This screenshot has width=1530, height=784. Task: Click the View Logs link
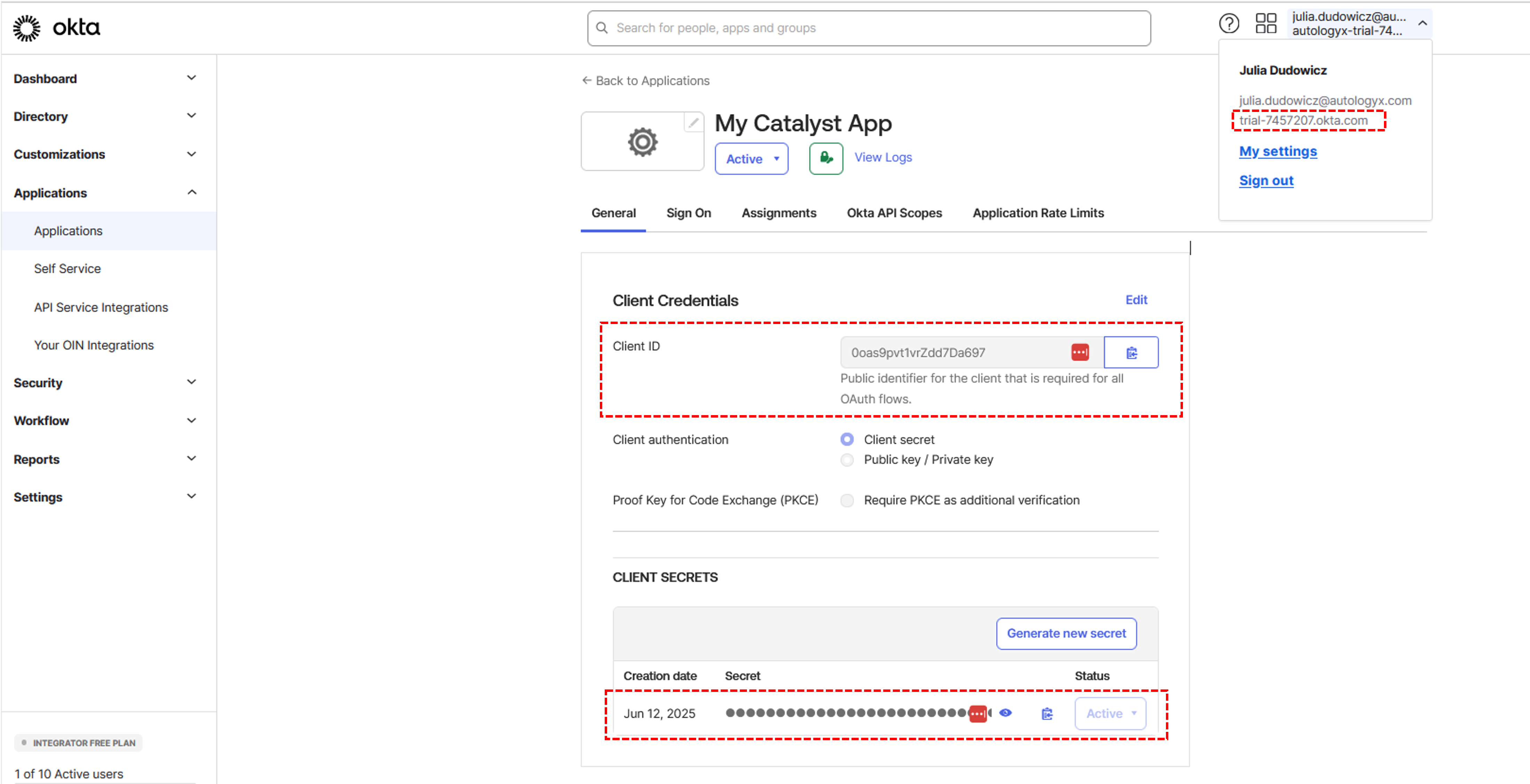883,157
